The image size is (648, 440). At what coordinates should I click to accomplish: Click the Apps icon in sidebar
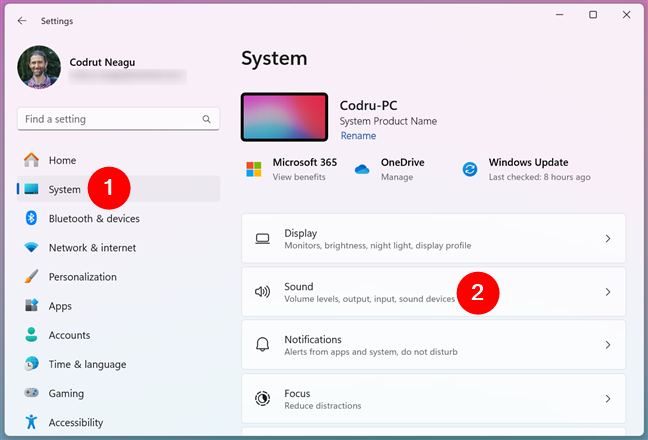pos(31,305)
